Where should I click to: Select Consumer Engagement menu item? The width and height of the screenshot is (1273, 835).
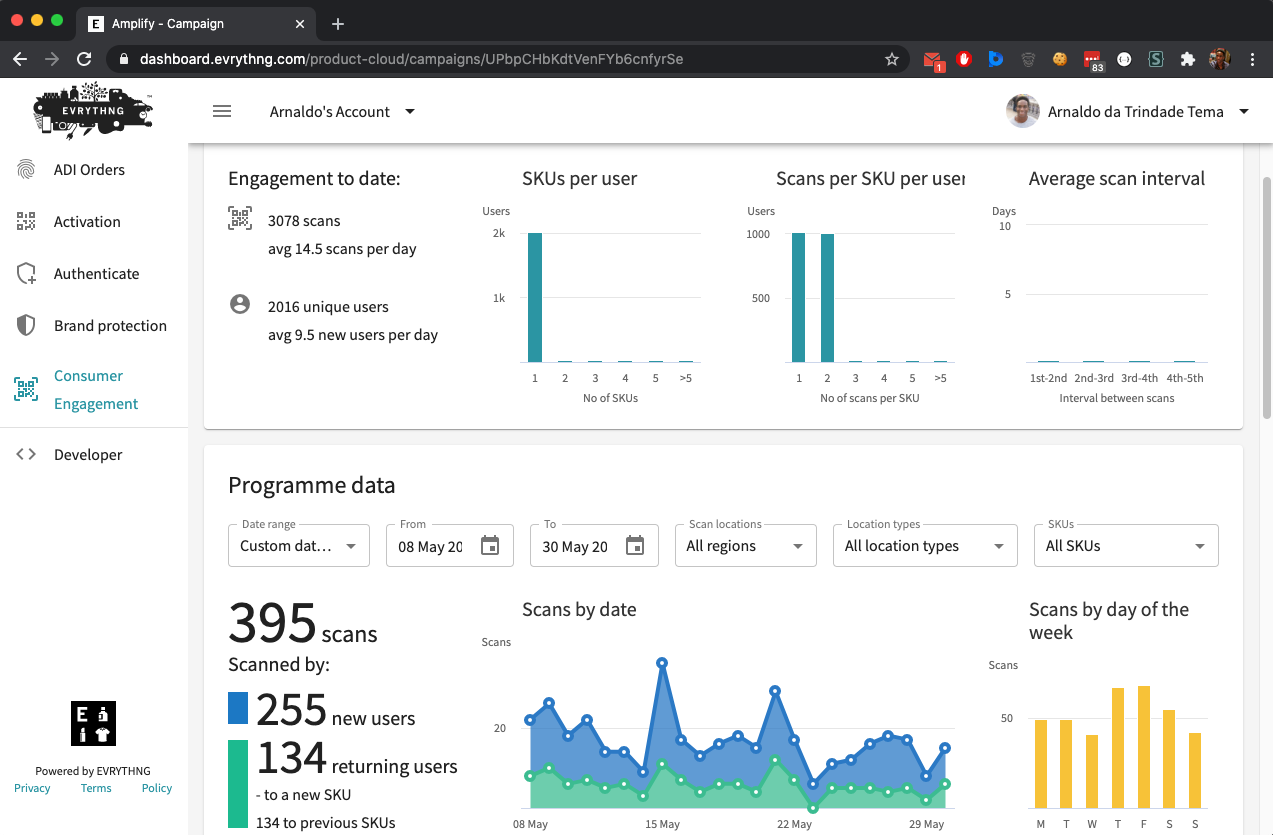(x=96, y=390)
